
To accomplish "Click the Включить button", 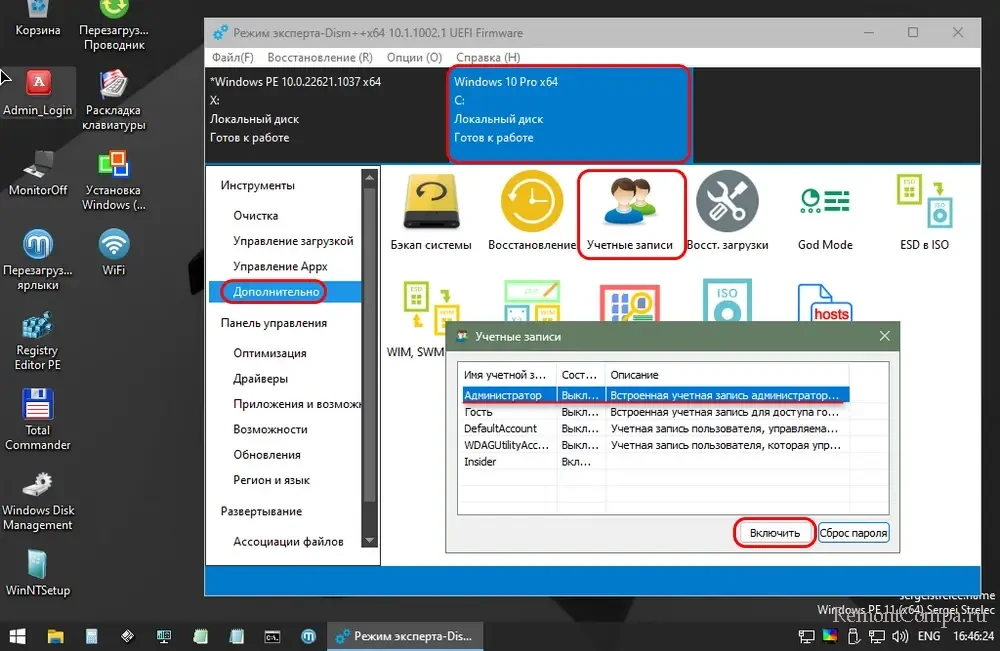I will point(775,533).
